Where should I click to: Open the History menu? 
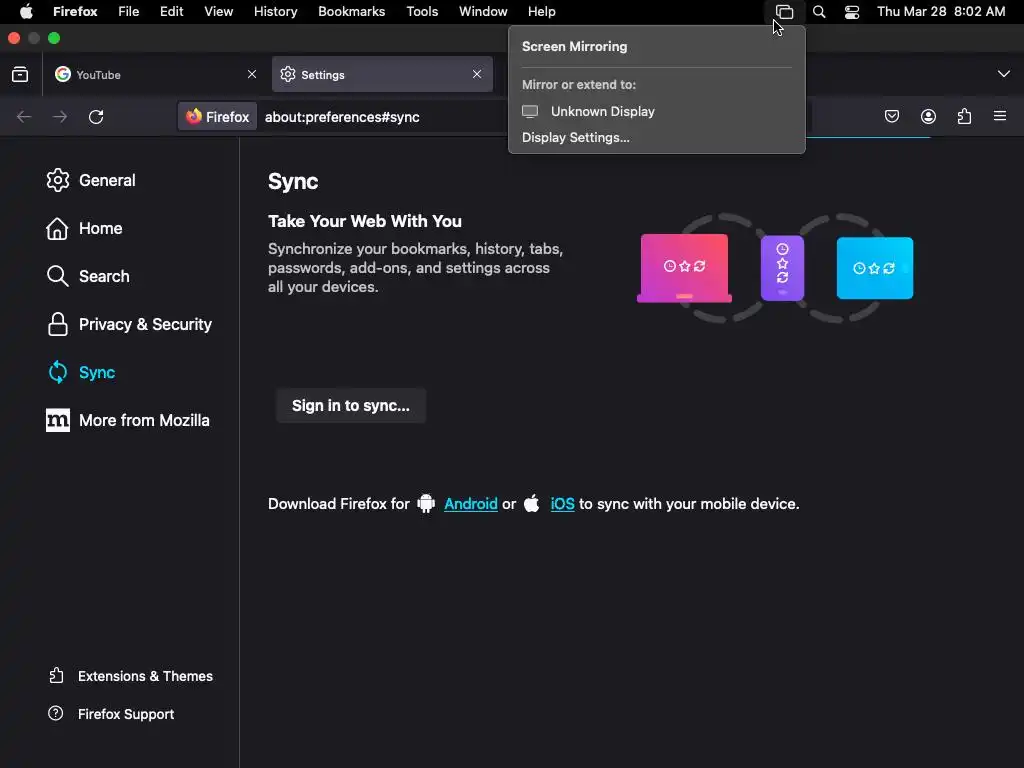click(275, 12)
